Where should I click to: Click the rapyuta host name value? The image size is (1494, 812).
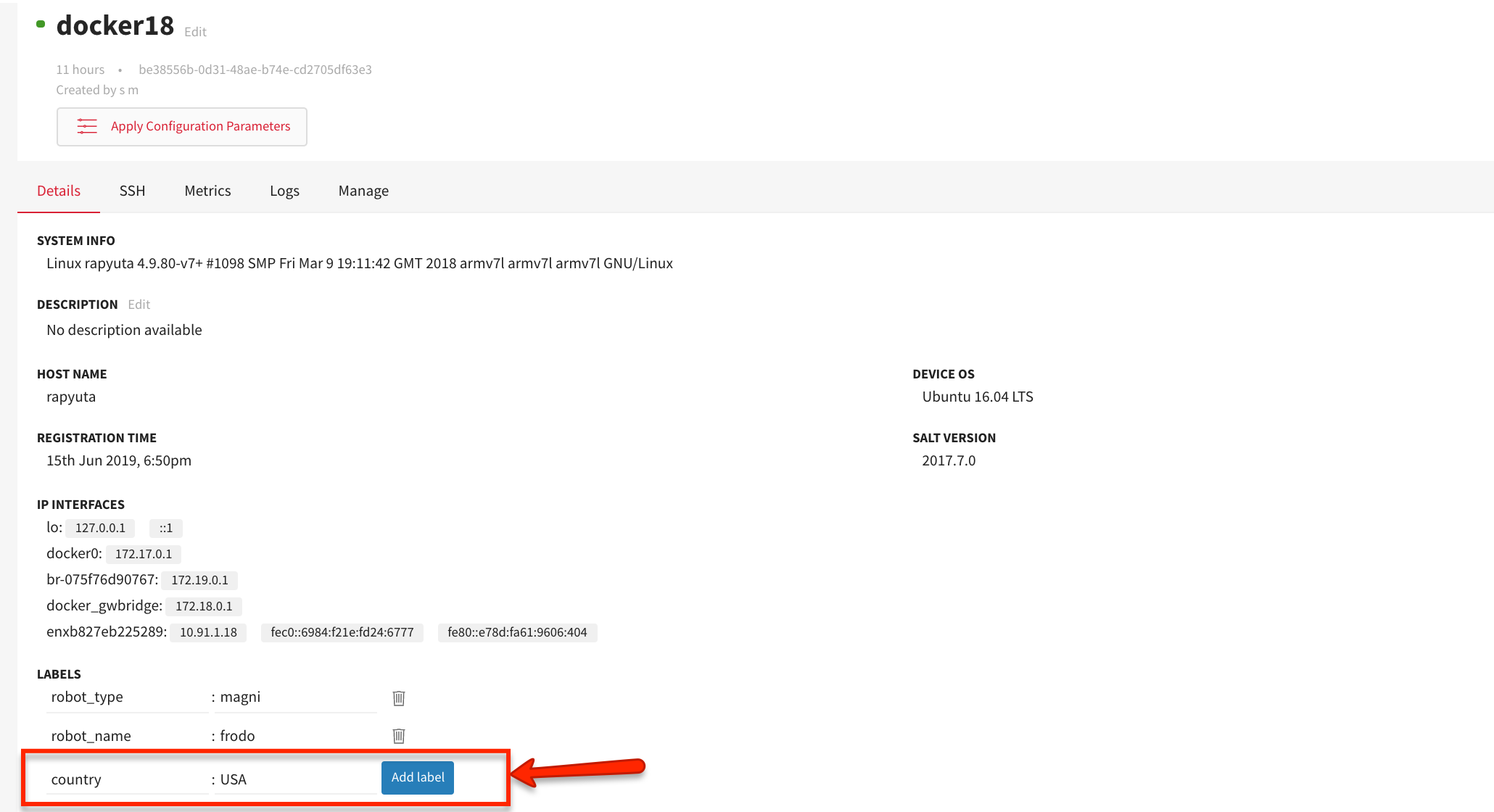[71, 397]
